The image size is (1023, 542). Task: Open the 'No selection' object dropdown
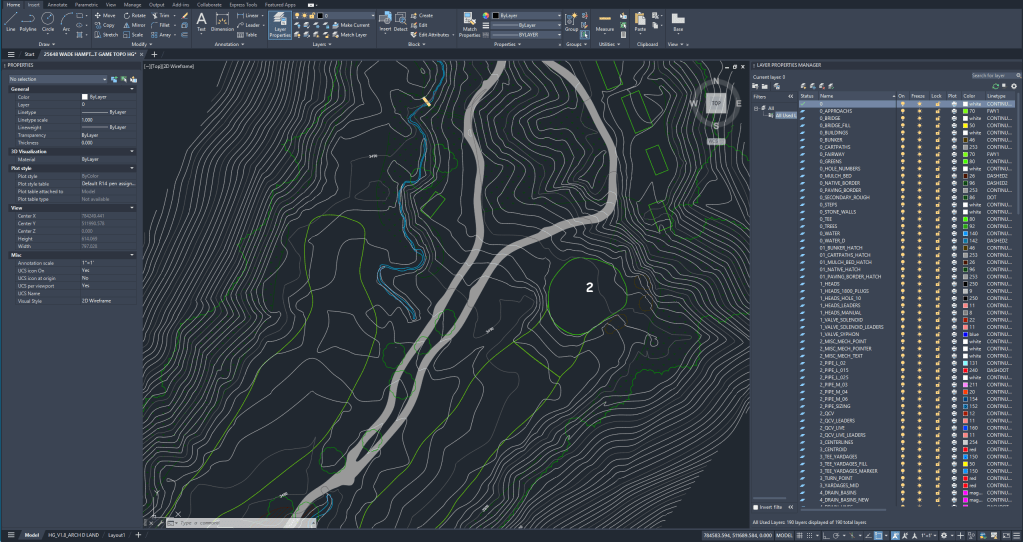(x=58, y=78)
